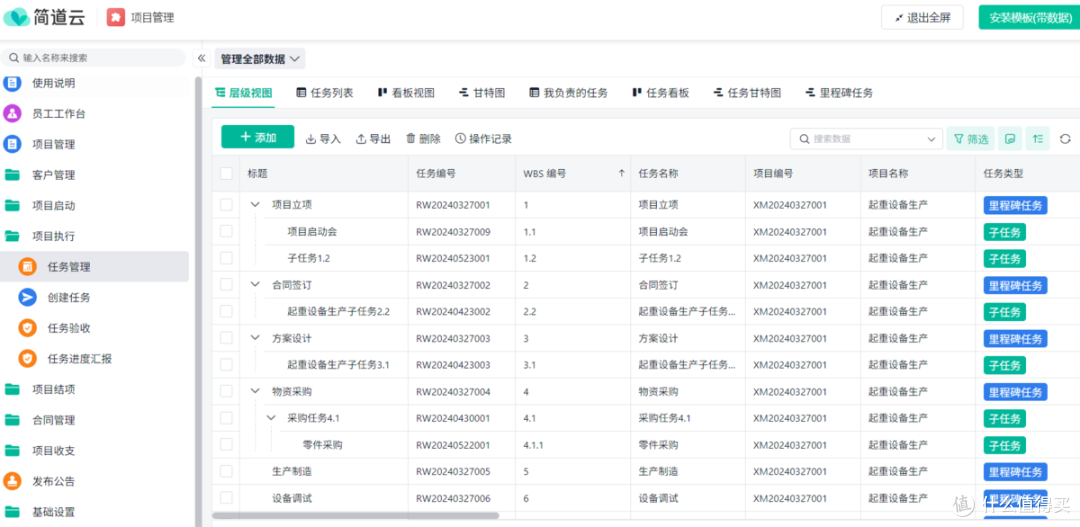1080x527 pixels.
Task: Click the 项目结项 folder icon
Action: pos(12,389)
